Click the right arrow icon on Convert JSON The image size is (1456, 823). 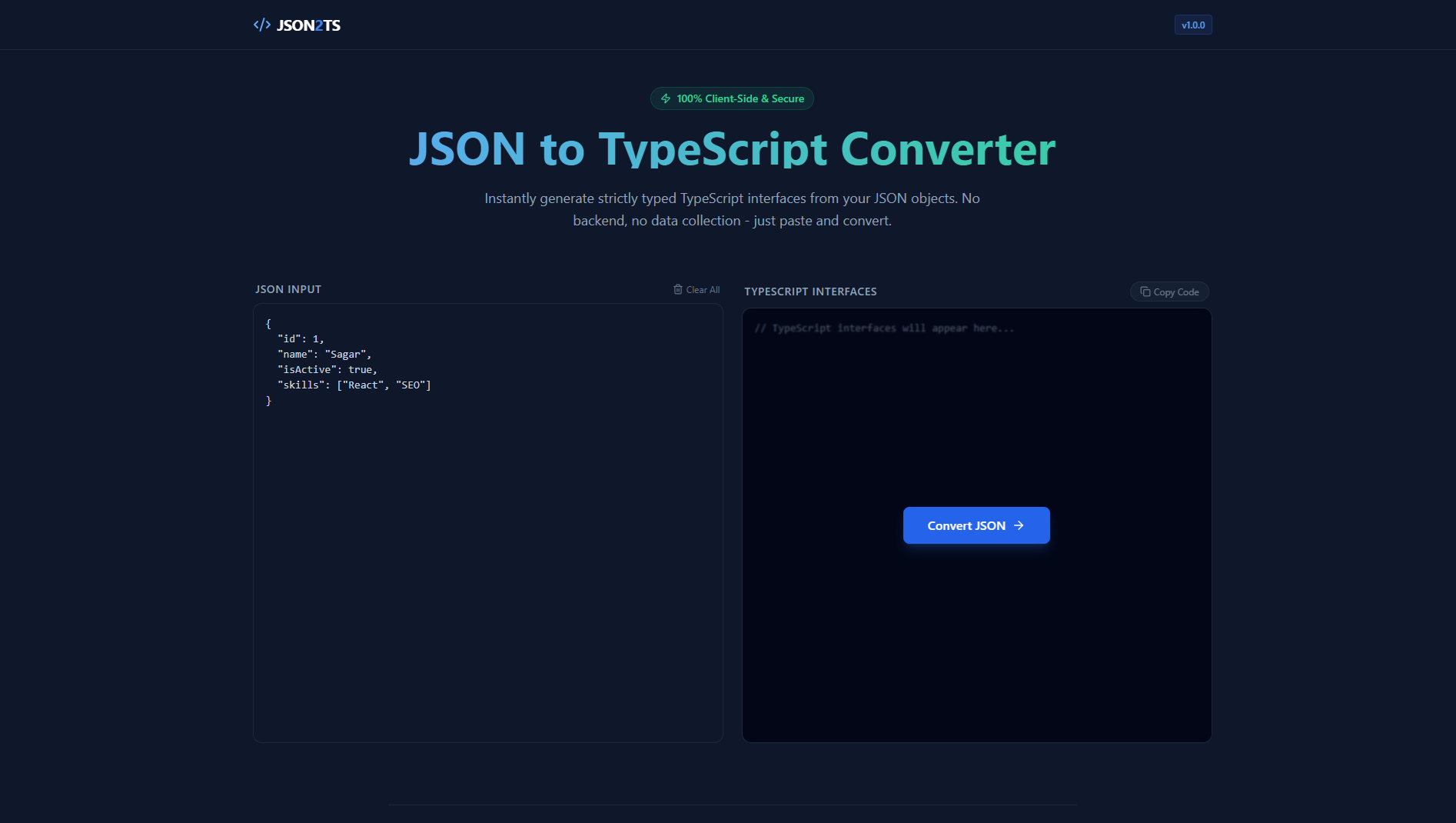[x=1019, y=525]
